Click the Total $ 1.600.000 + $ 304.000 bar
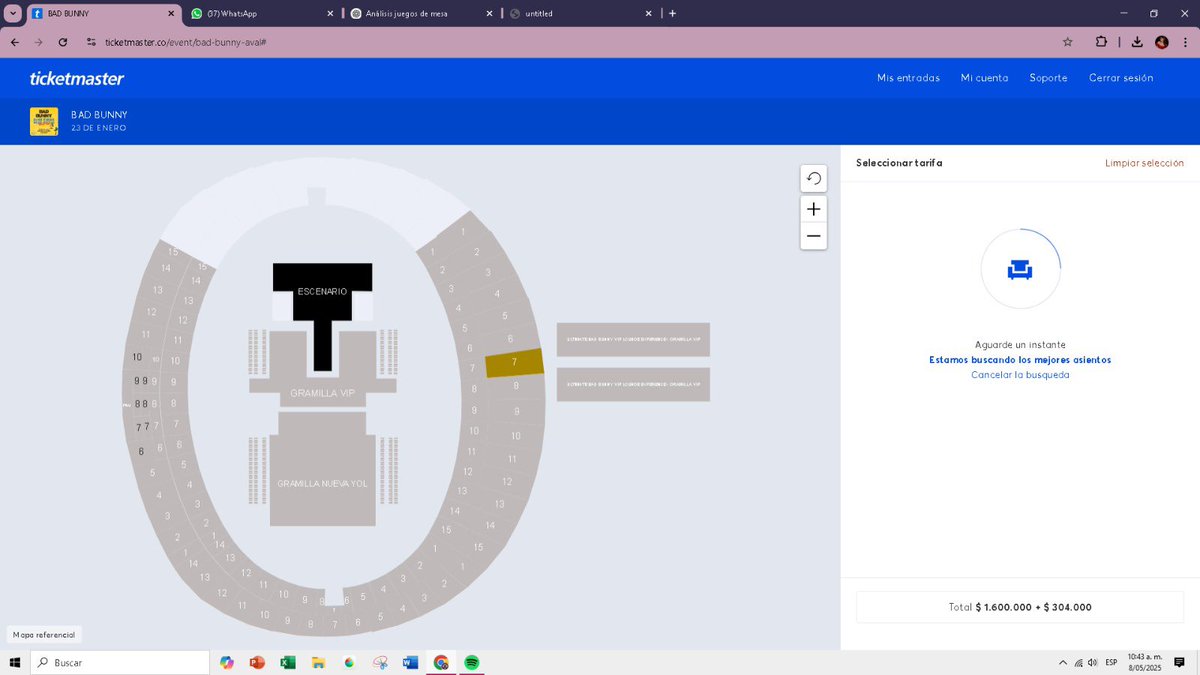The image size is (1200, 675). click(1020, 607)
